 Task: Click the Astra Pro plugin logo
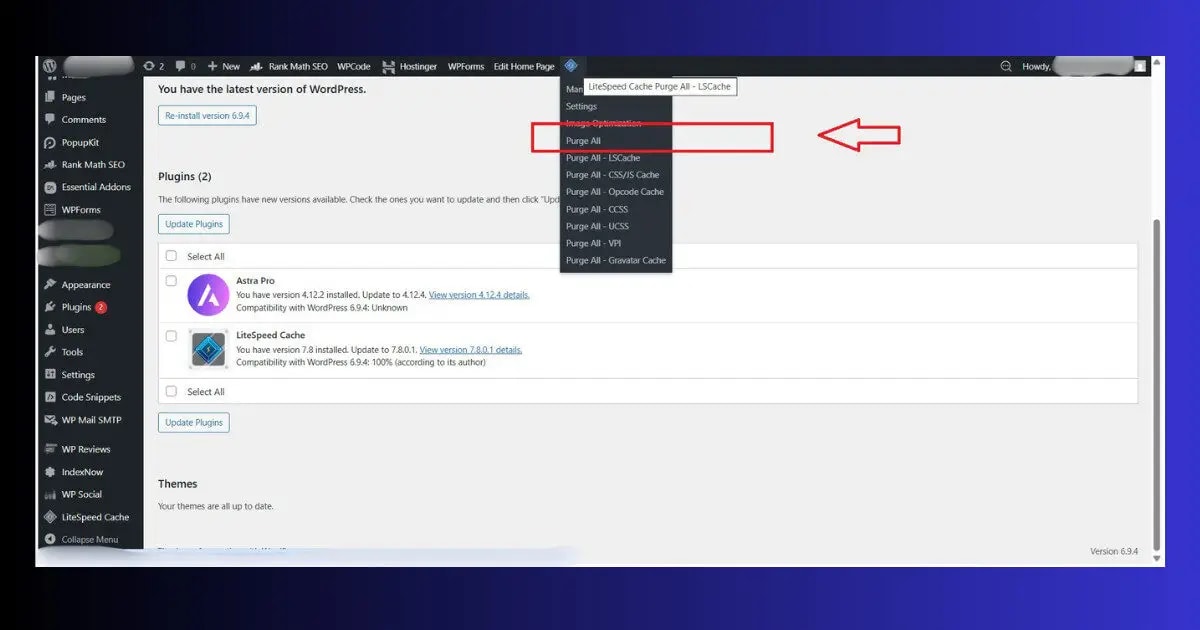pos(207,295)
